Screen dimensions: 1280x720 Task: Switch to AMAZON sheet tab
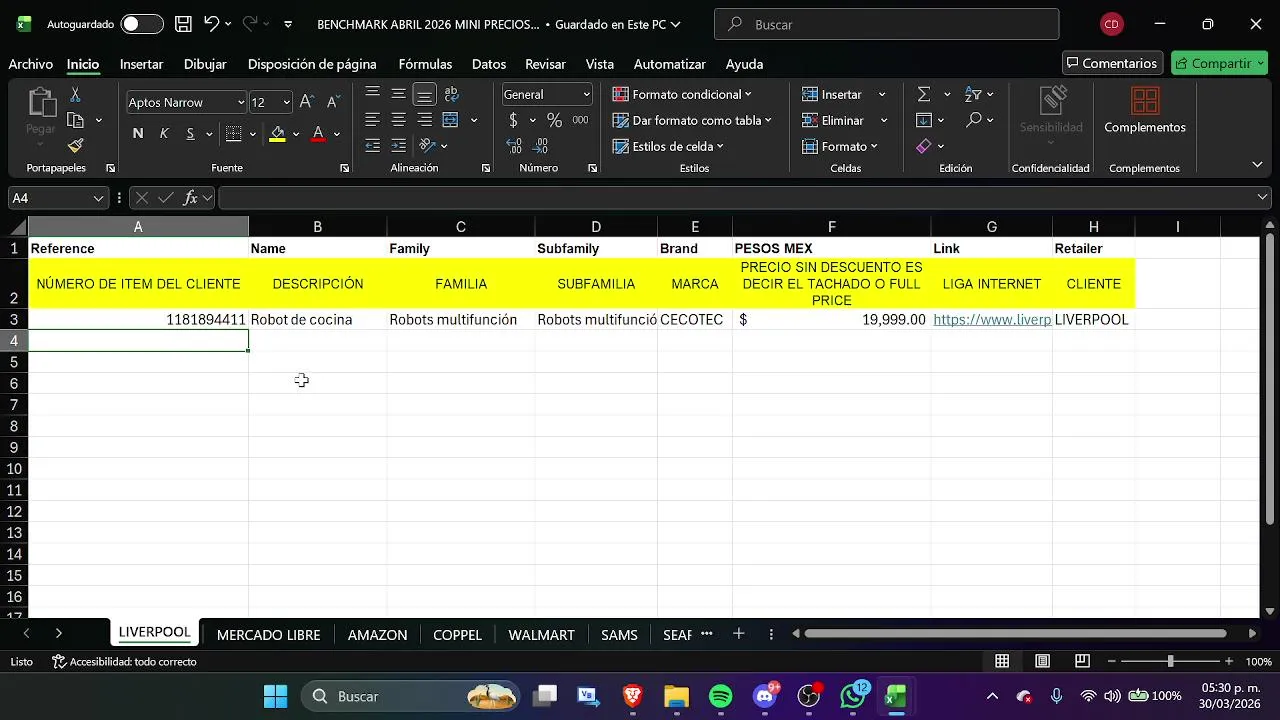point(377,634)
